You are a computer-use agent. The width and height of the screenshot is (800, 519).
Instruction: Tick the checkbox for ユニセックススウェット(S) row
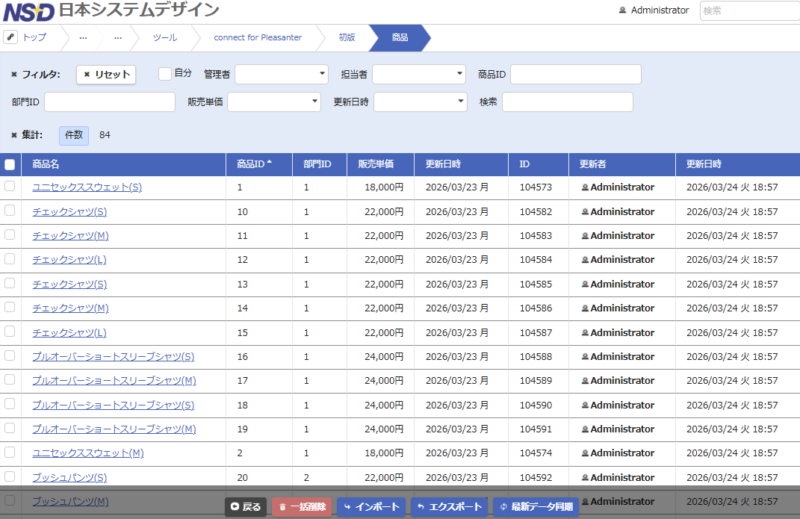(10, 187)
